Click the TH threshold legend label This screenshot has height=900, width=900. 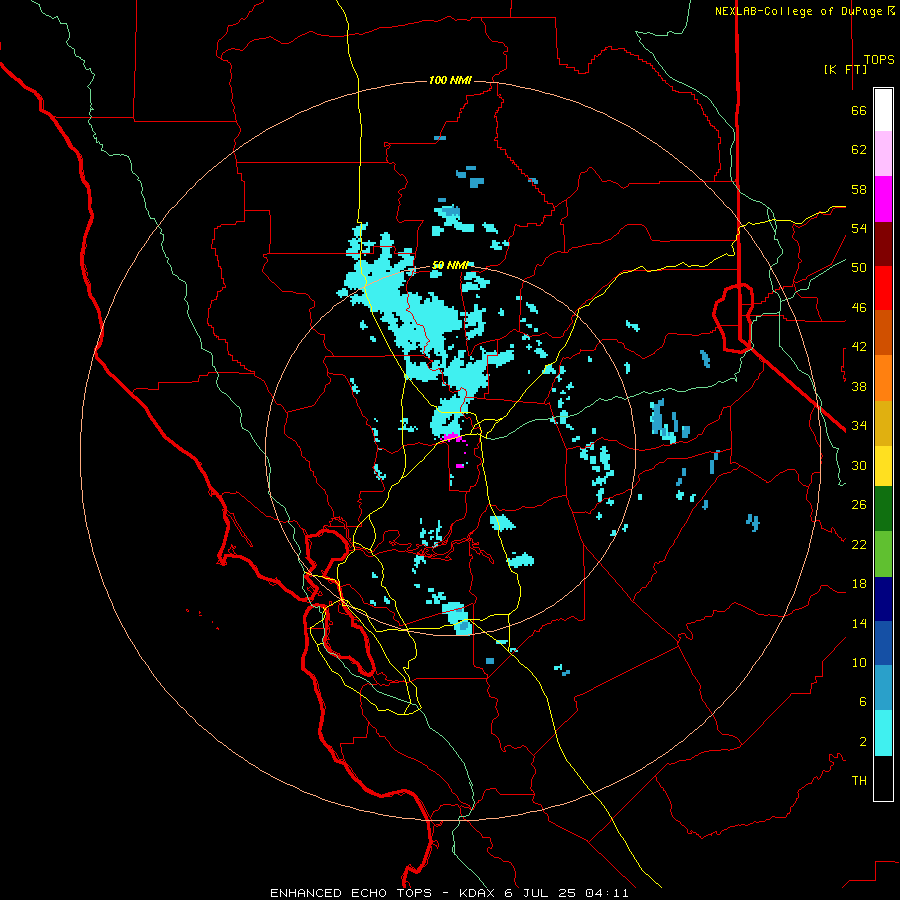(x=859, y=781)
